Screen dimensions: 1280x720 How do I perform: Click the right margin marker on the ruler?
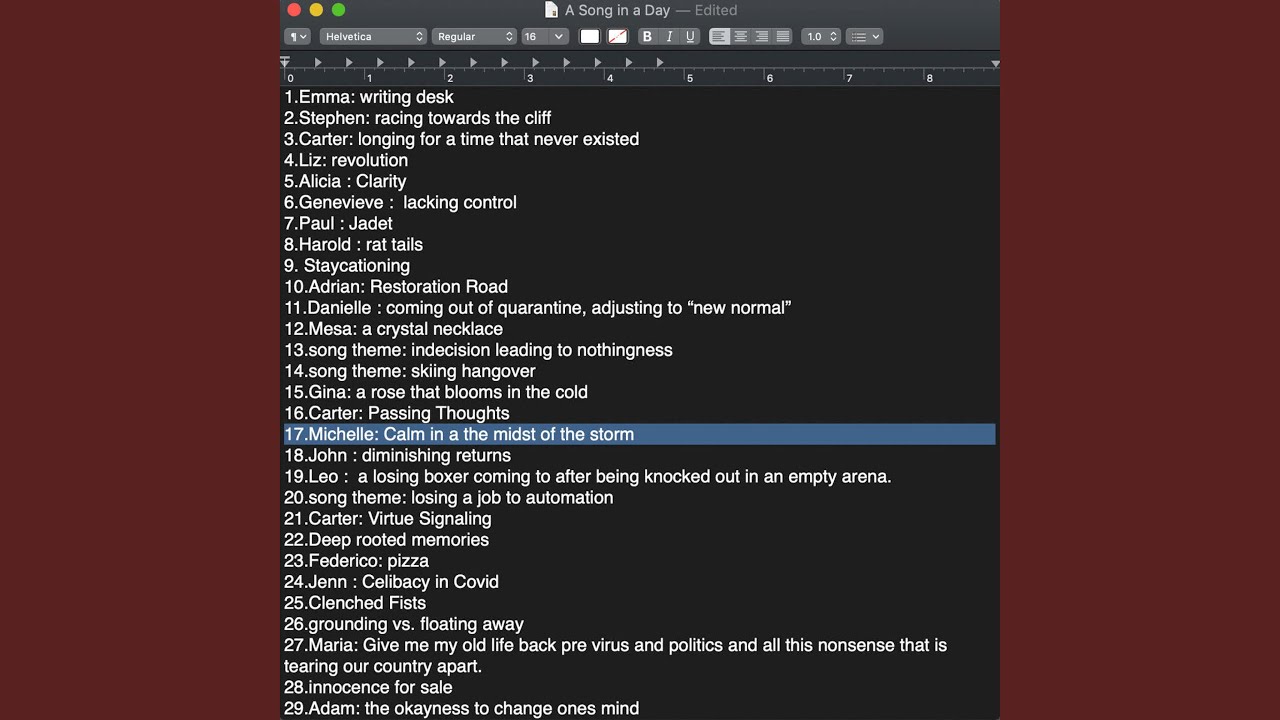click(995, 64)
